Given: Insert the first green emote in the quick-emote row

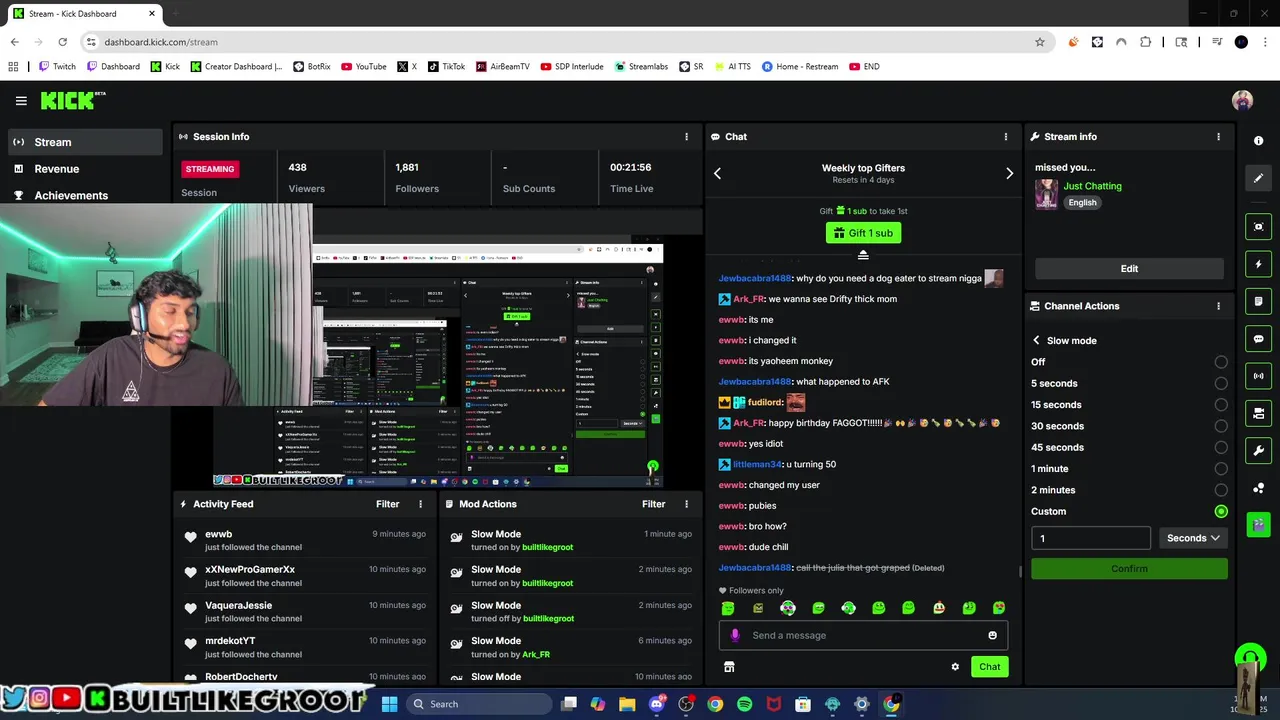Looking at the screenshot, I should (x=728, y=608).
